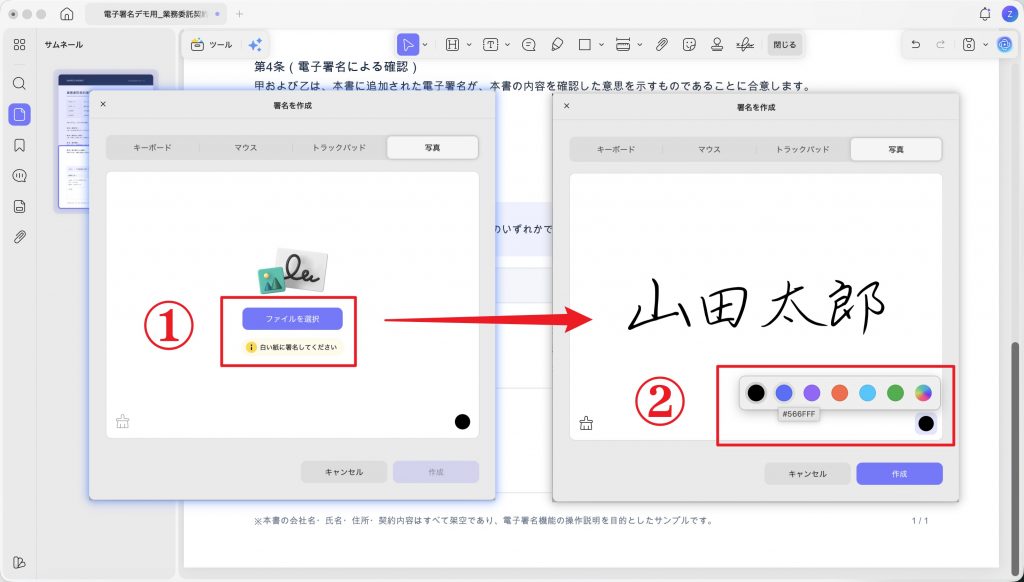
Task: Click the redo arrow
Action: click(x=940, y=44)
